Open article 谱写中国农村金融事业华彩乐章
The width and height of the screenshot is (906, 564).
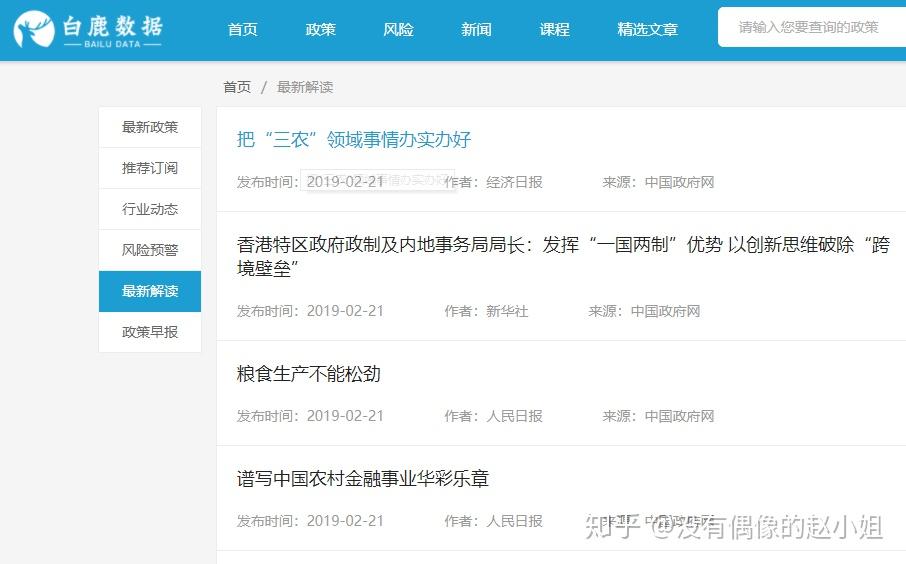[363, 478]
